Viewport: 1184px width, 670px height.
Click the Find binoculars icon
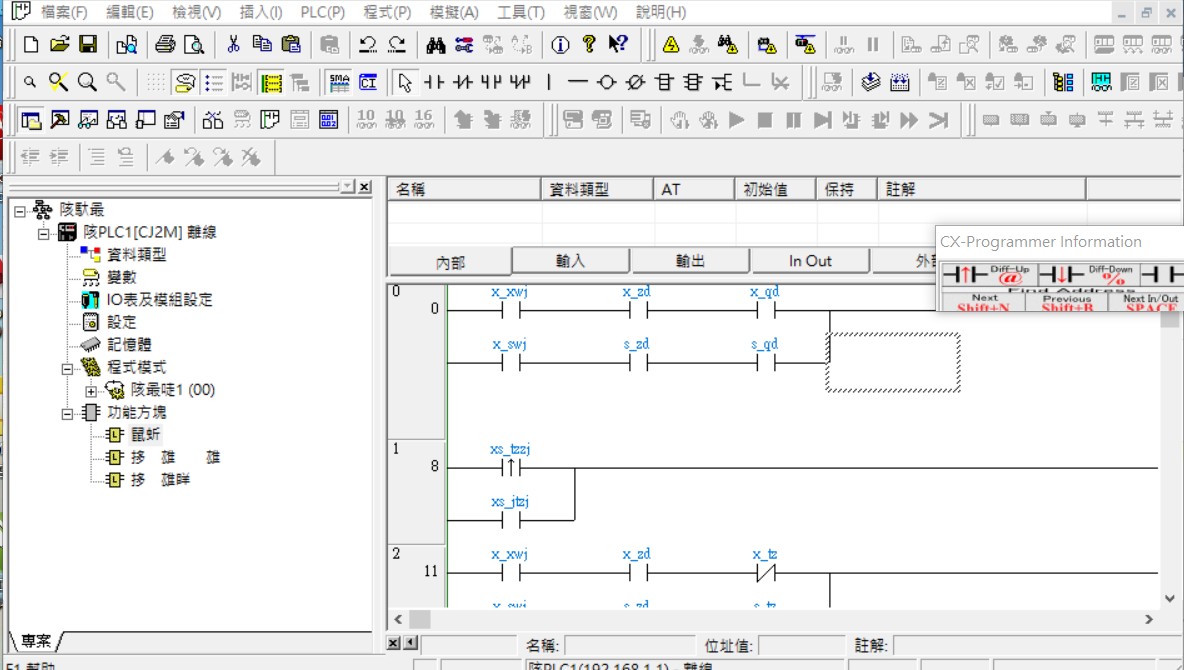click(435, 44)
